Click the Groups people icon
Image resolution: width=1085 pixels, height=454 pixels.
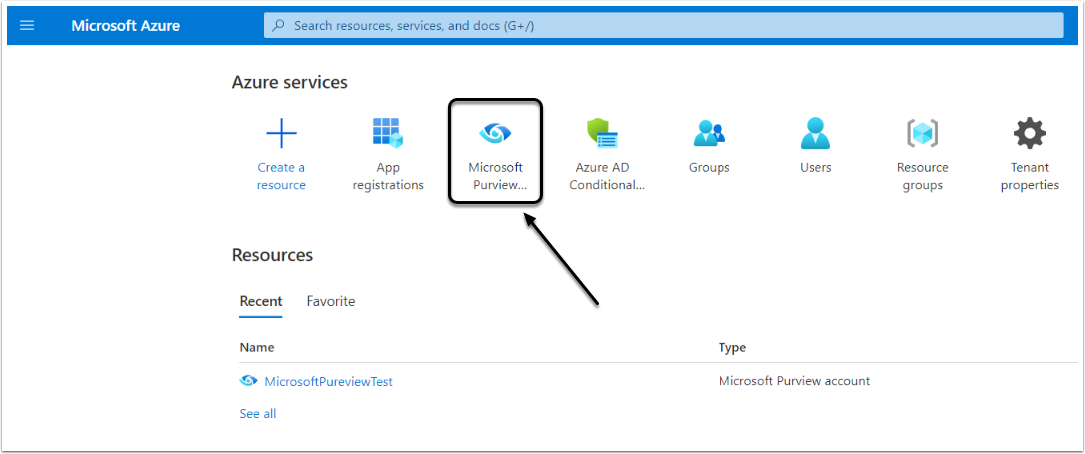click(709, 133)
